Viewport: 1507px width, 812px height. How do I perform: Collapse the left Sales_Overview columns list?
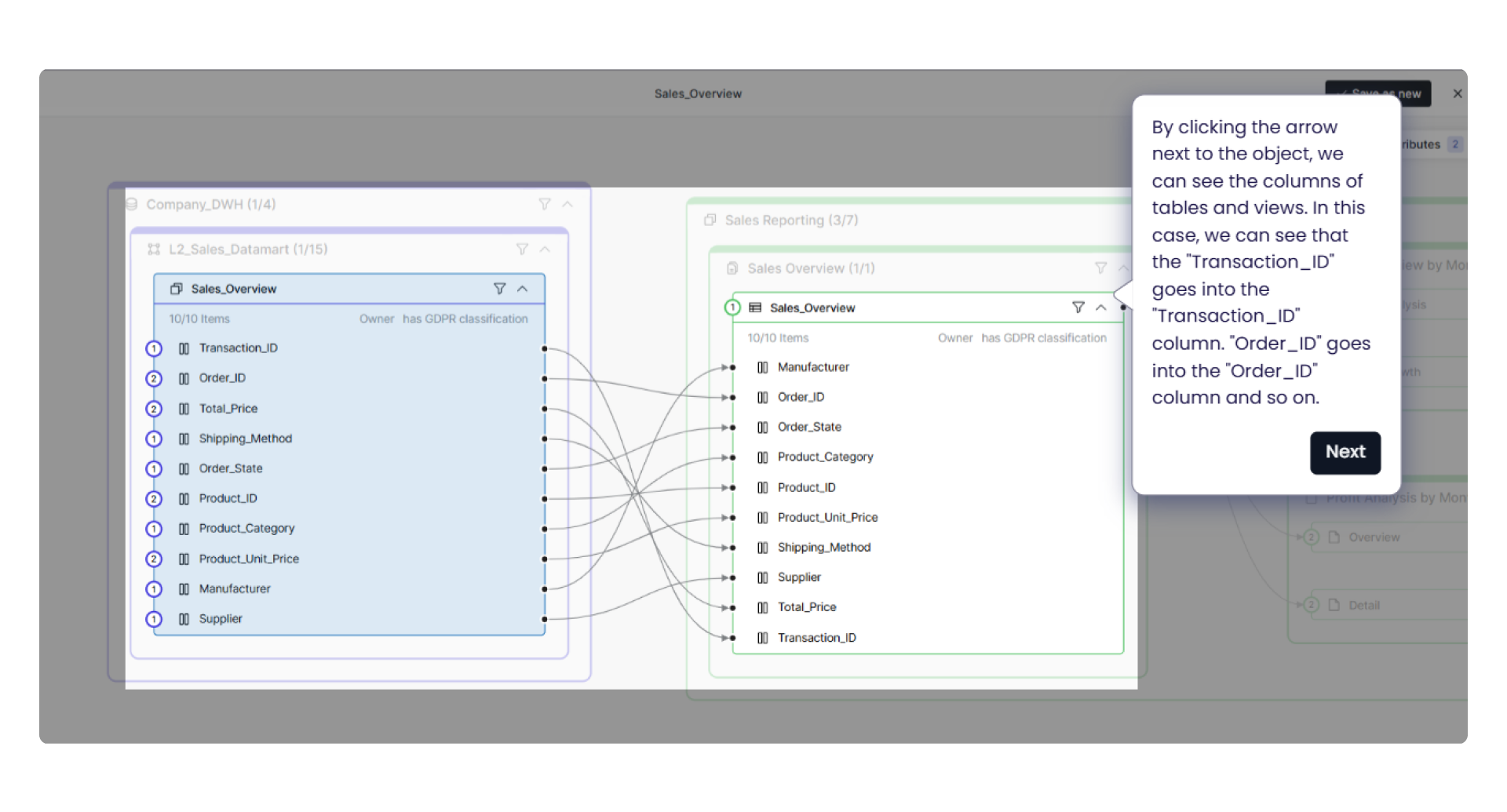pos(523,289)
